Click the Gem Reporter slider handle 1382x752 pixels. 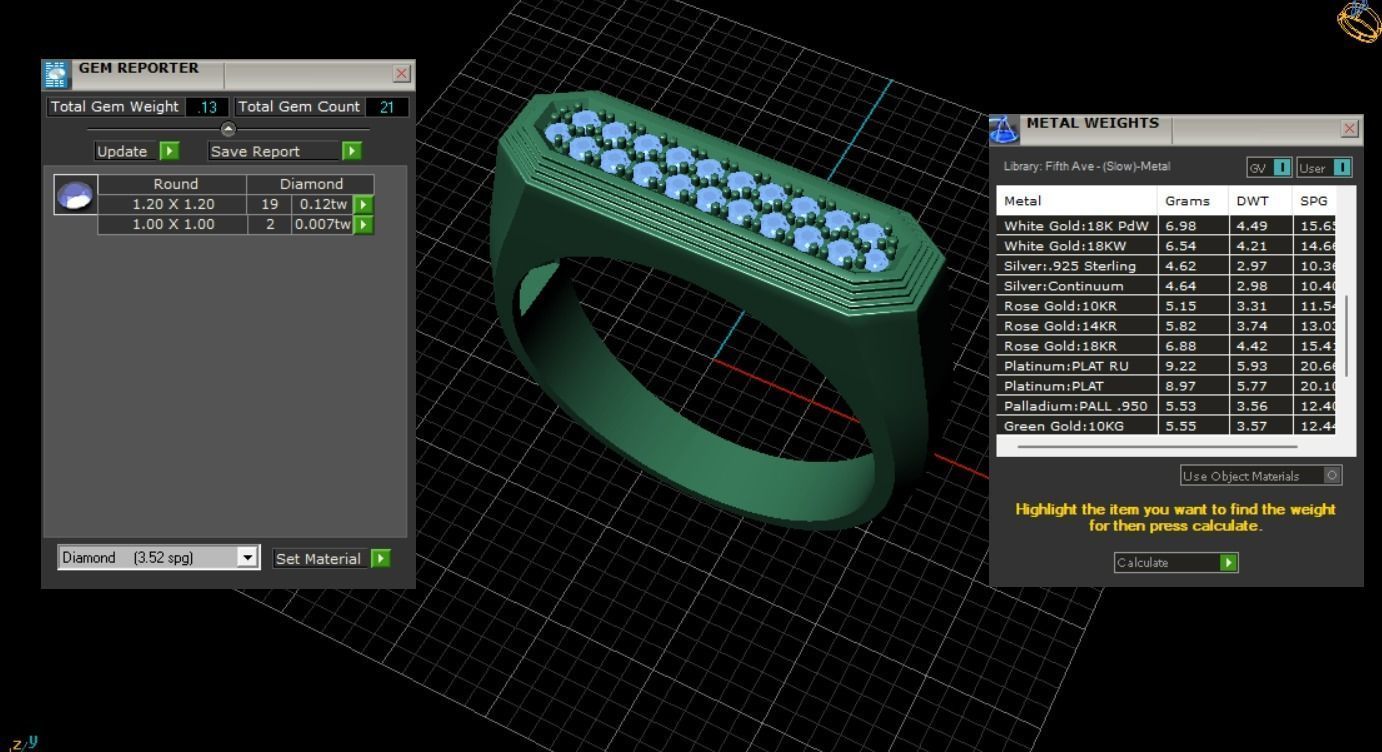(228, 129)
